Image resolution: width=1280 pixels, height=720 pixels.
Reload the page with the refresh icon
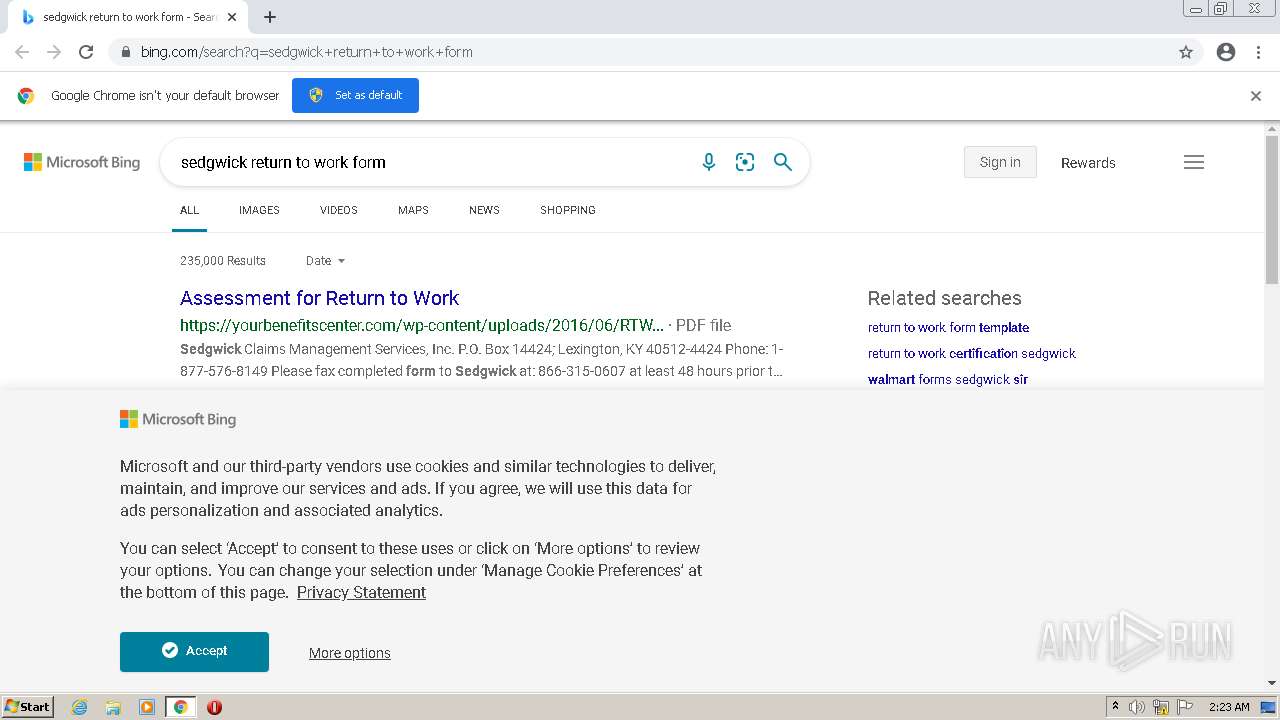[86, 52]
